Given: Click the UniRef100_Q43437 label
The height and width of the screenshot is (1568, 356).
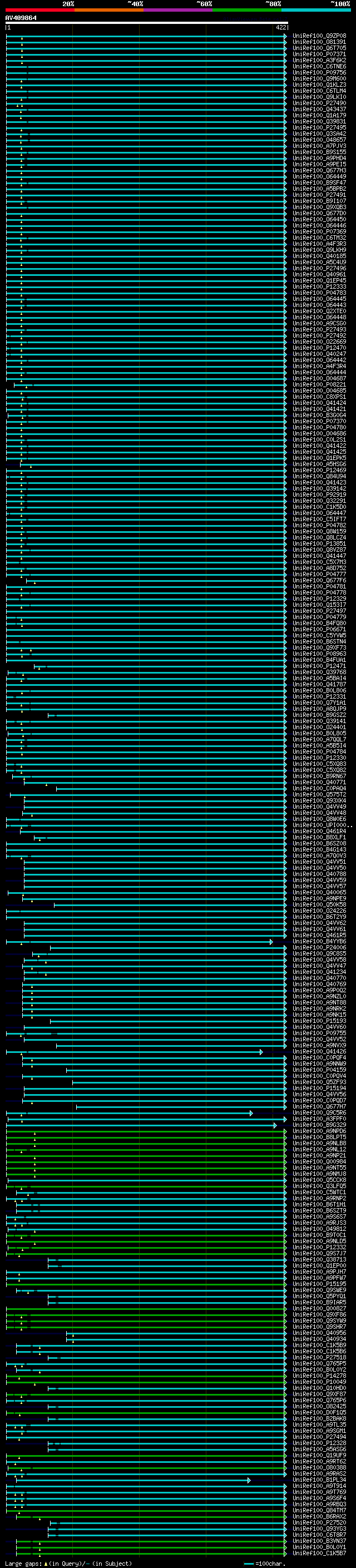Looking at the screenshot, I should [319, 109].
